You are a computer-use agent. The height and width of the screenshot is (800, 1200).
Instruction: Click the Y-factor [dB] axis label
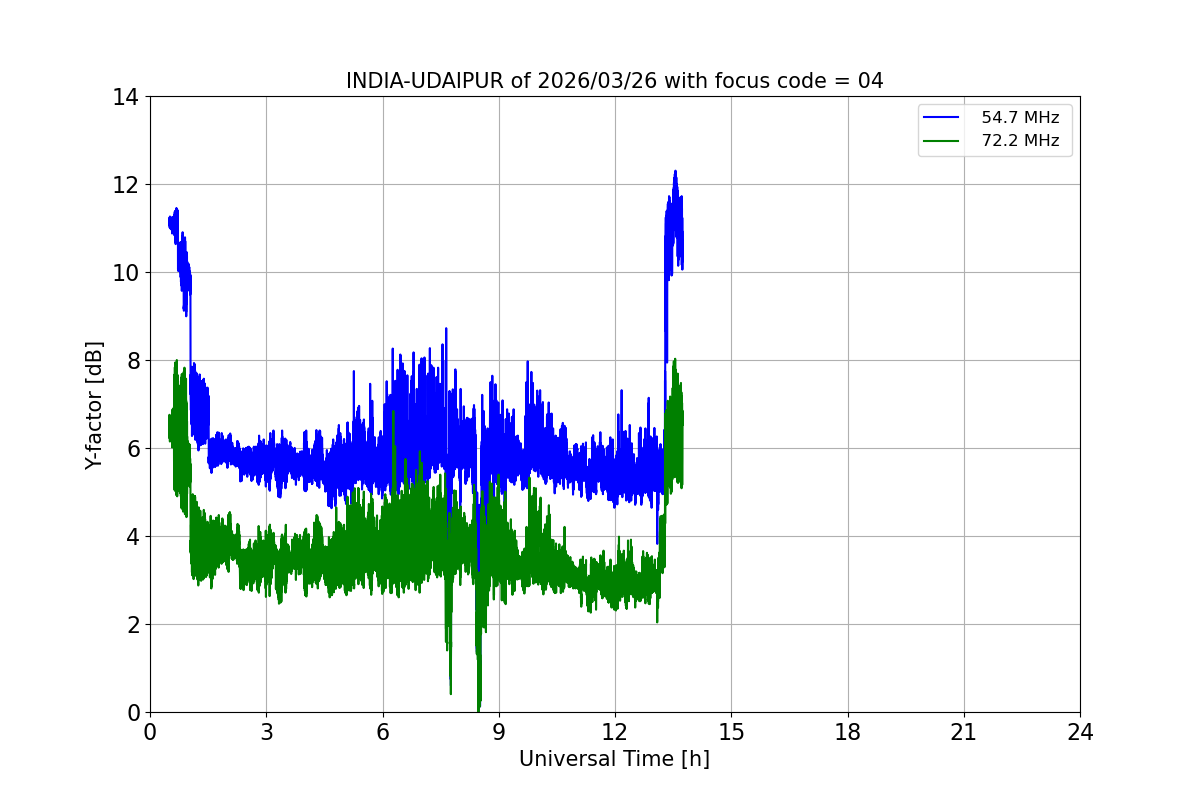pos(94,405)
